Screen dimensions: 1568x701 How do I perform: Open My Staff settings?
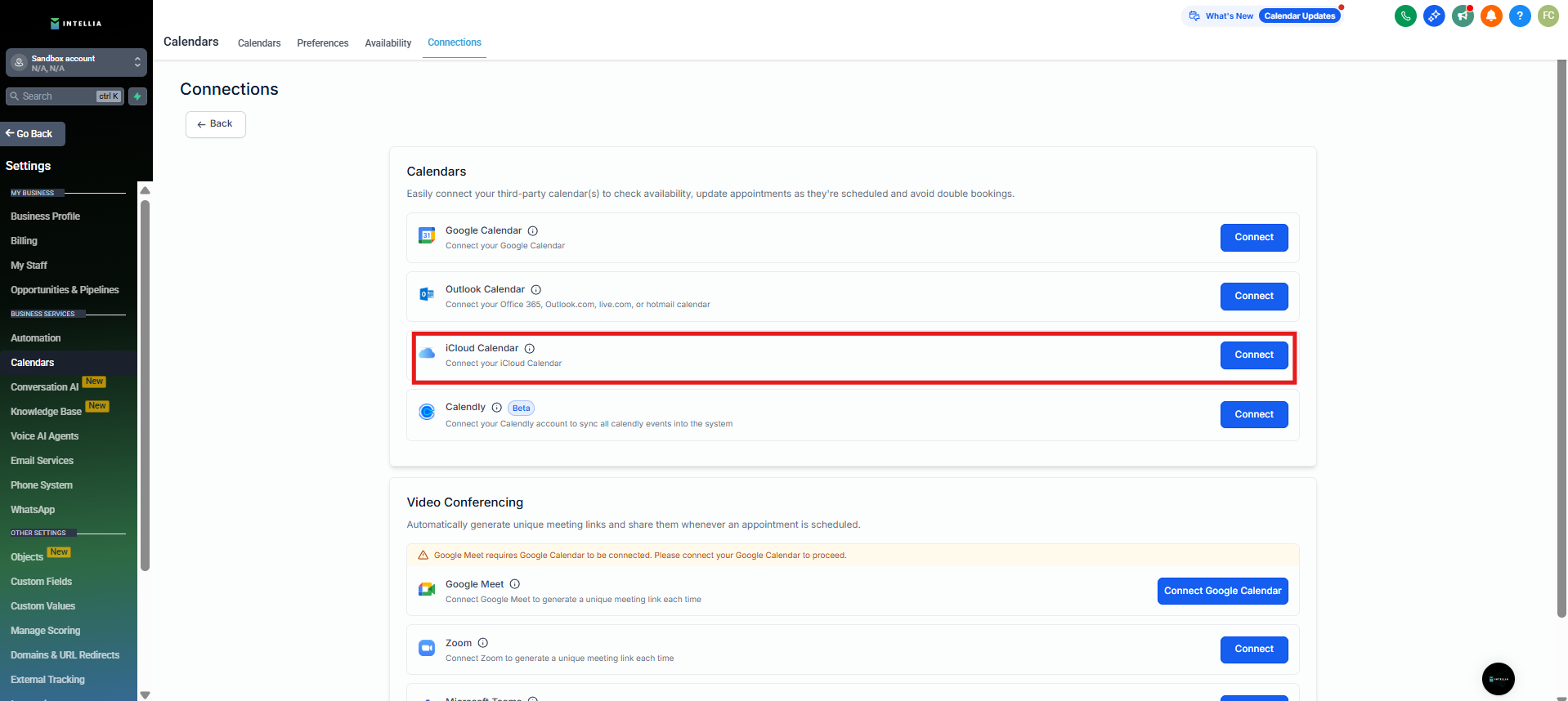pyautogui.click(x=29, y=266)
